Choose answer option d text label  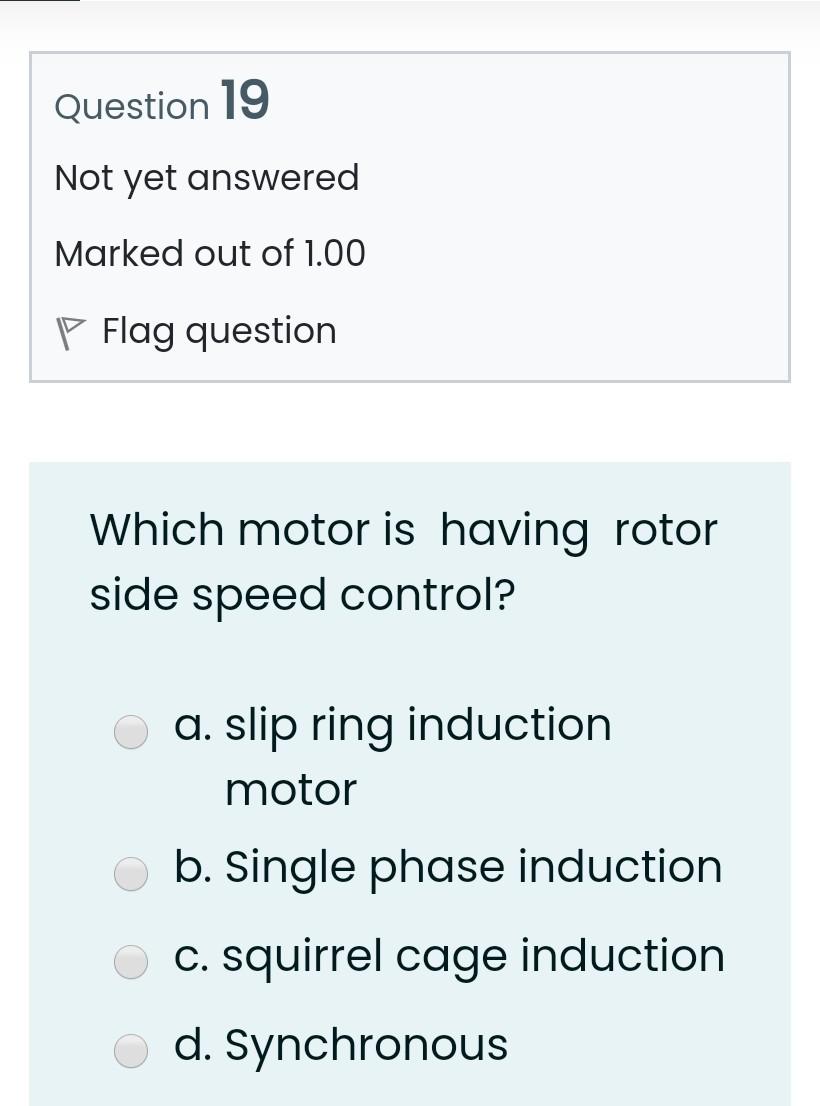coord(341,1044)
